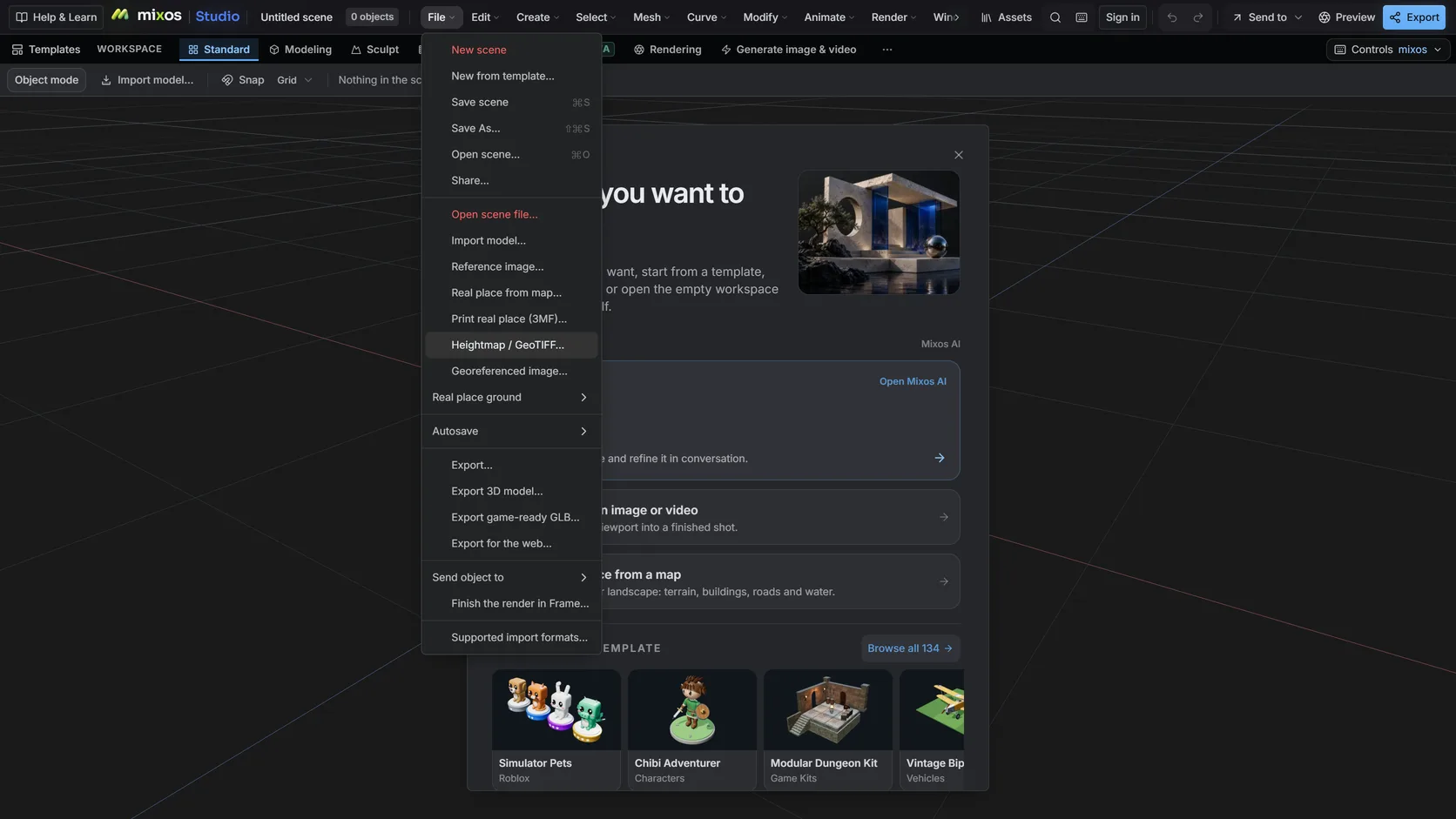This screenshot has width=1456, height=819.
Task: Open the Controls mixos dropdown
Action: pos(1388,50)
